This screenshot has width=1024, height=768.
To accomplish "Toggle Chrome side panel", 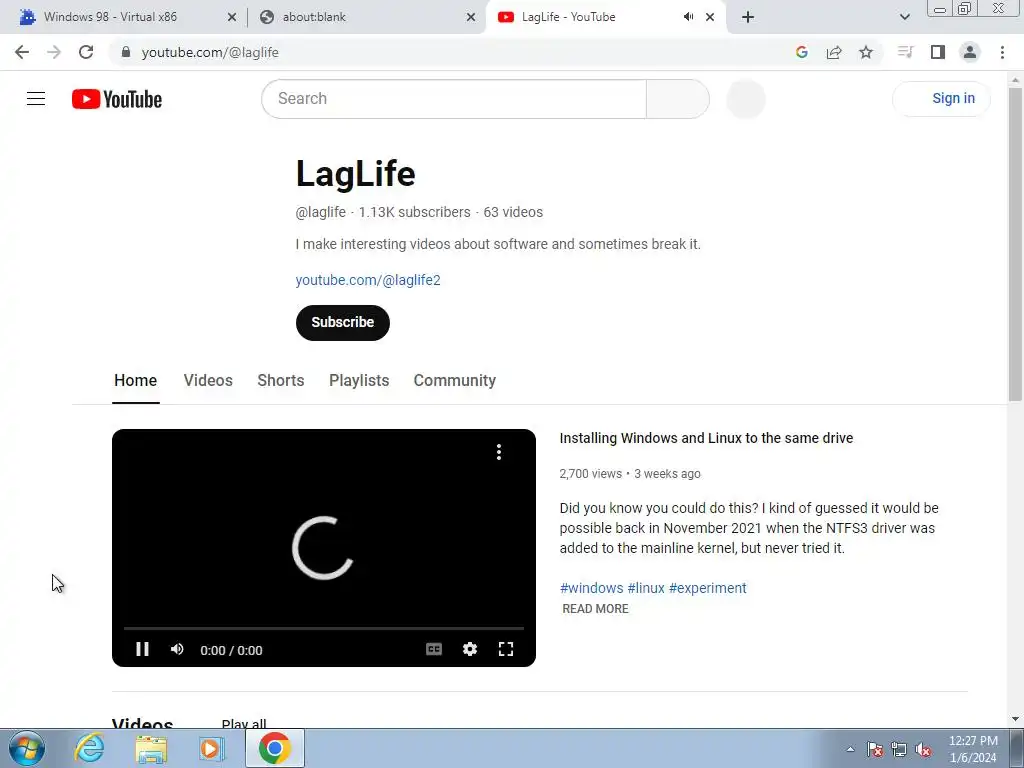I will click(x=938, y=52).
